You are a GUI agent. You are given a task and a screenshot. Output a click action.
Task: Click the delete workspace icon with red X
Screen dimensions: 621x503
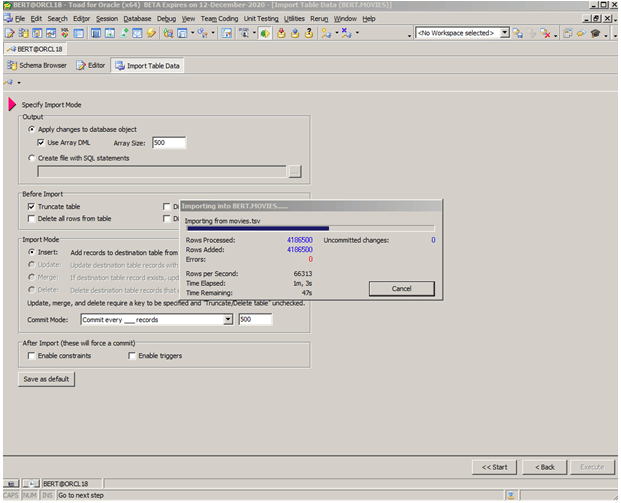[545, 33]
